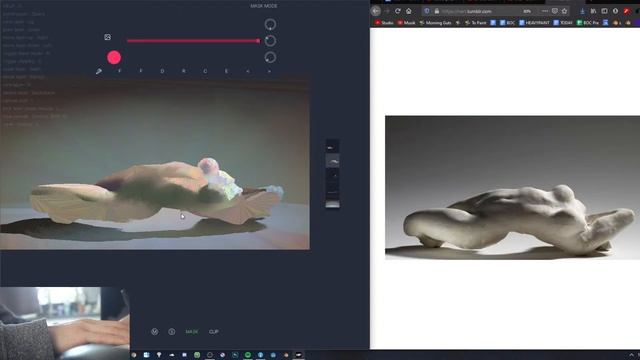The height and width of the screenshot is (360, 640).
Task: Click the checkmark circle icon beside MASK
Action: (x=155, y=332)
